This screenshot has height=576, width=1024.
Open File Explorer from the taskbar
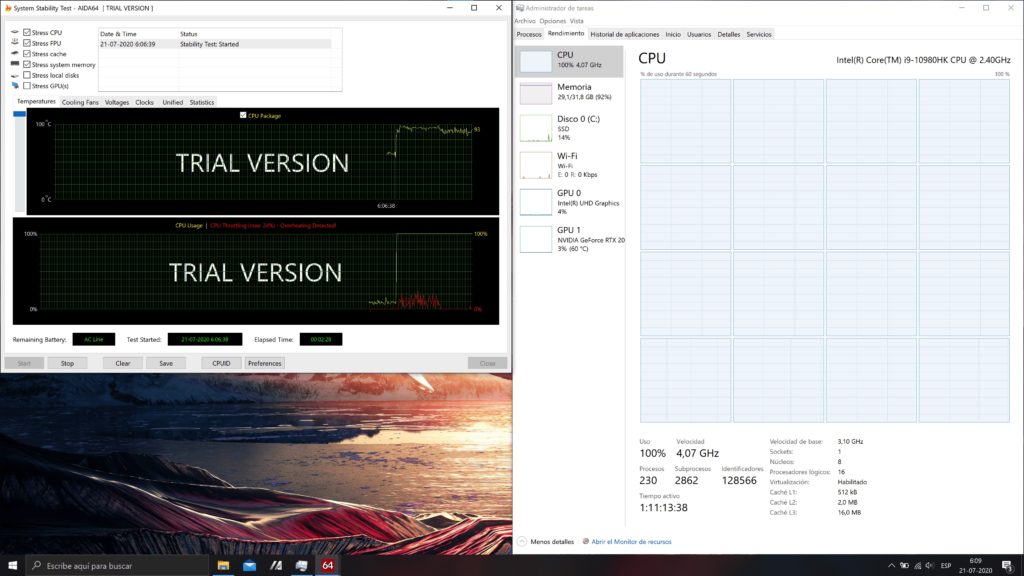pos(224,566)
